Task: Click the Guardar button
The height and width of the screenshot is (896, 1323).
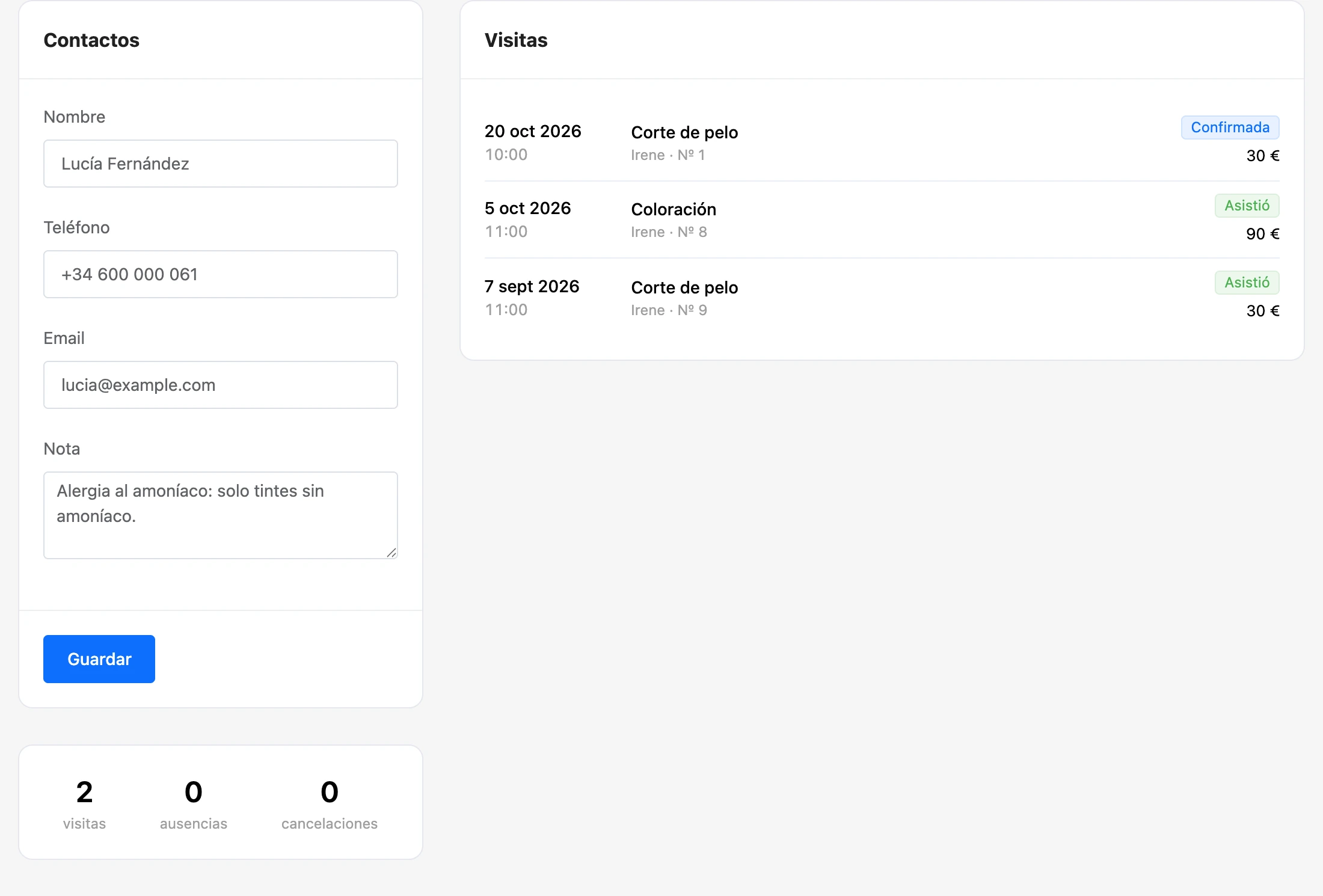Action: [99, 659]
